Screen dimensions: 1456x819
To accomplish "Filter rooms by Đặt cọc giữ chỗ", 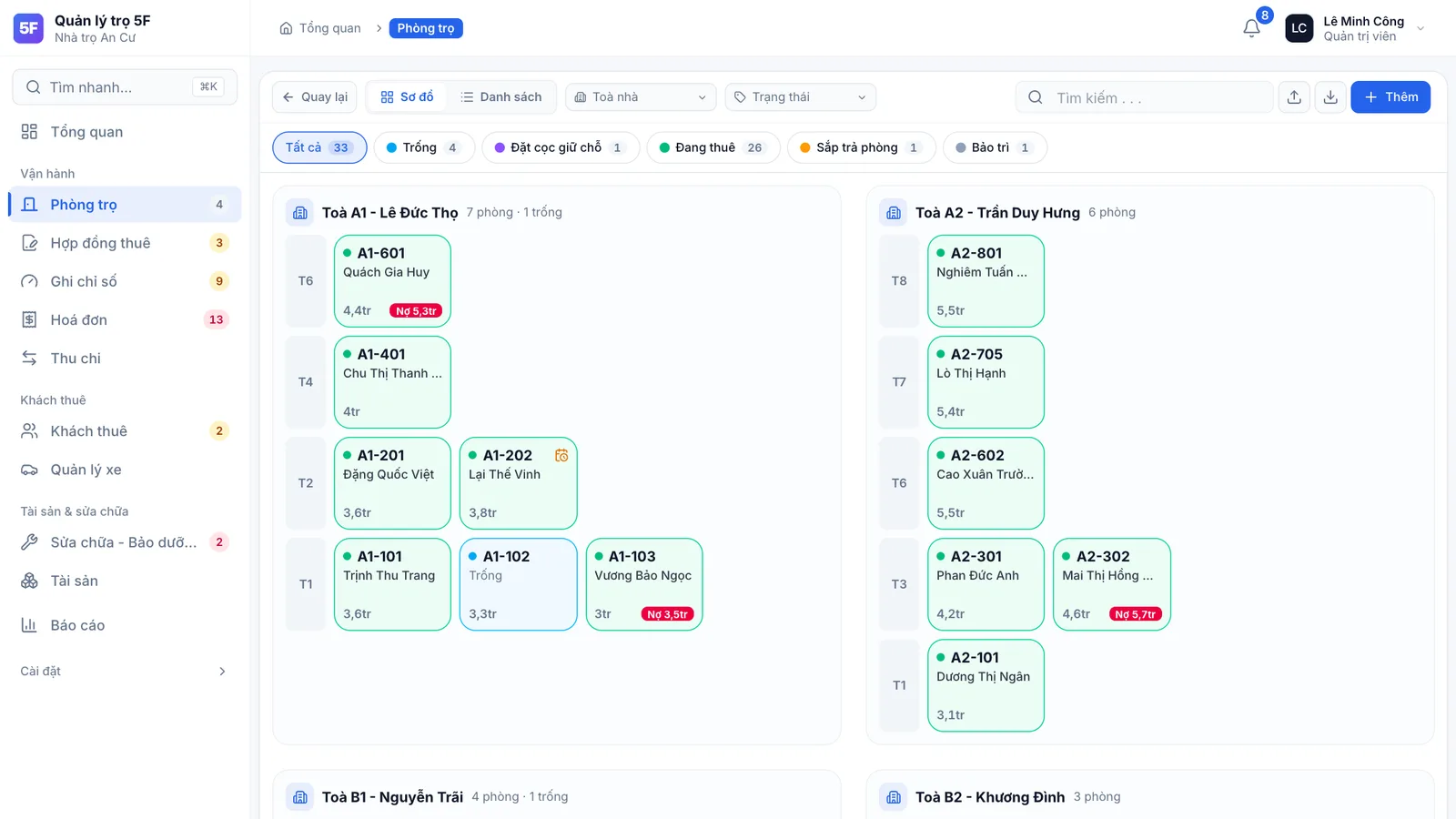I will pos(560,147).
